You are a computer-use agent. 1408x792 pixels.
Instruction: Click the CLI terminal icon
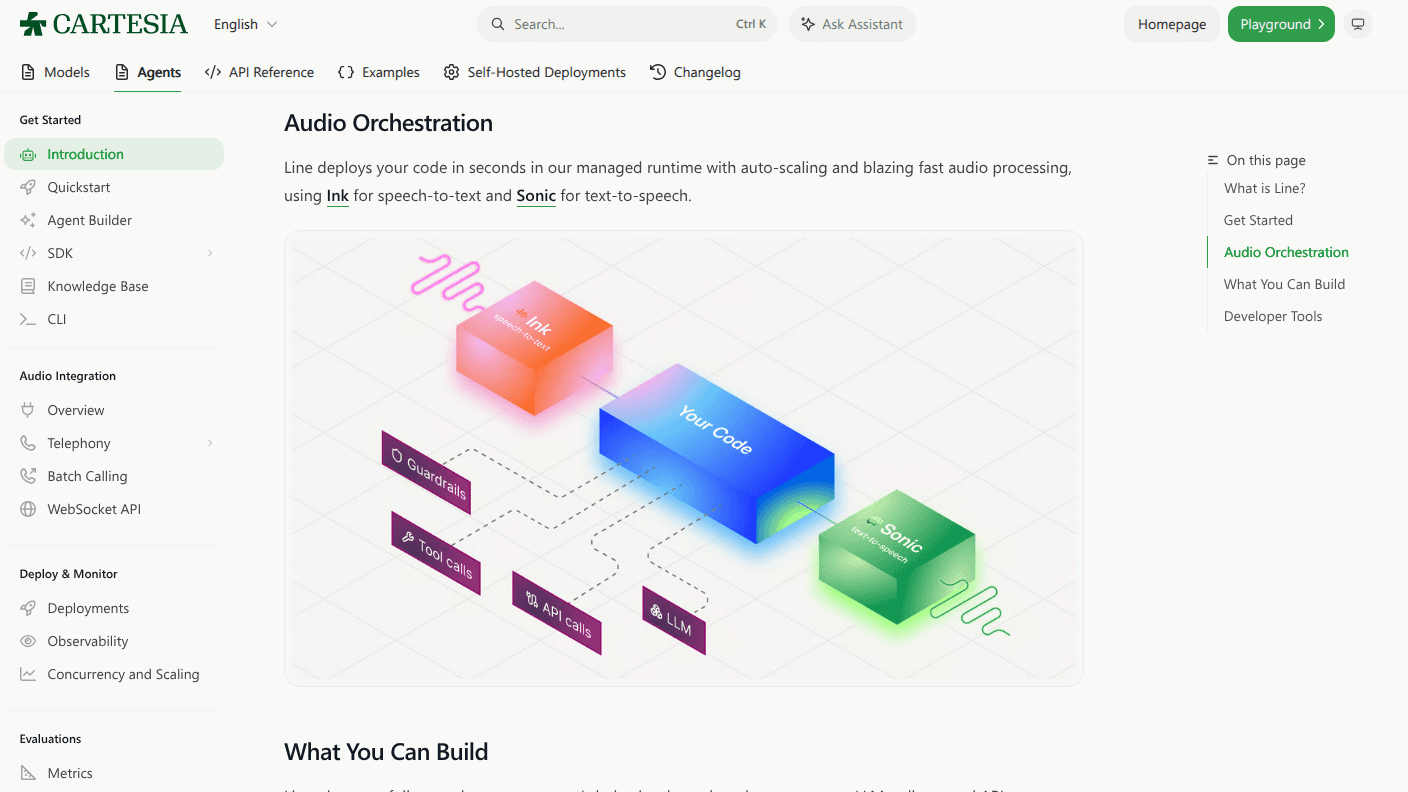tap(28, 319)
